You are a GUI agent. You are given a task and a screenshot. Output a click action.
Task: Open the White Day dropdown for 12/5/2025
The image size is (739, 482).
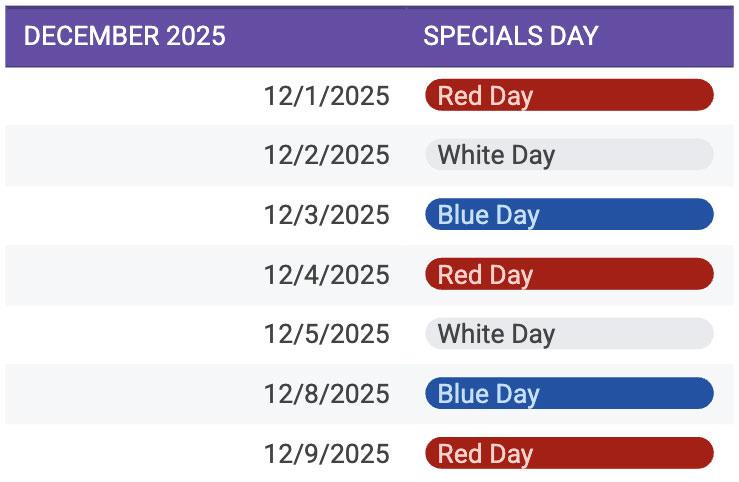569,334
